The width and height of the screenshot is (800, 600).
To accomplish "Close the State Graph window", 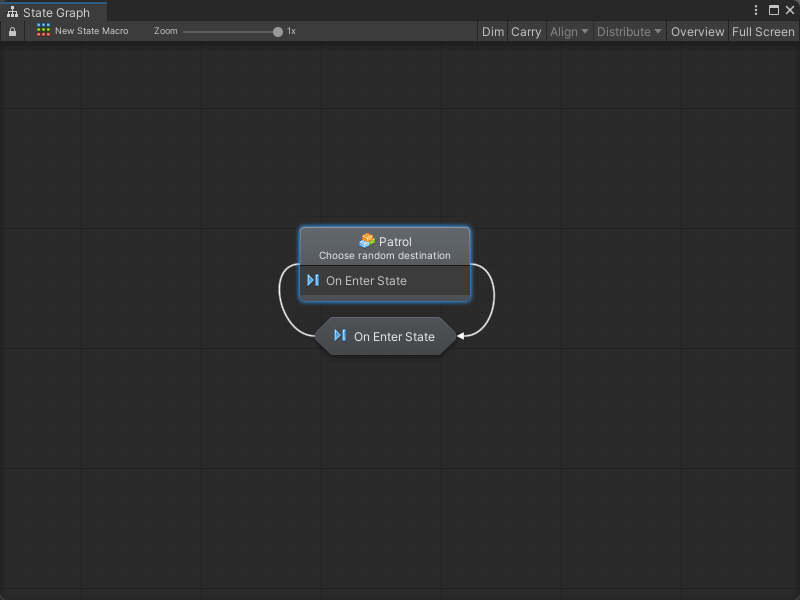I will (789, 10).
